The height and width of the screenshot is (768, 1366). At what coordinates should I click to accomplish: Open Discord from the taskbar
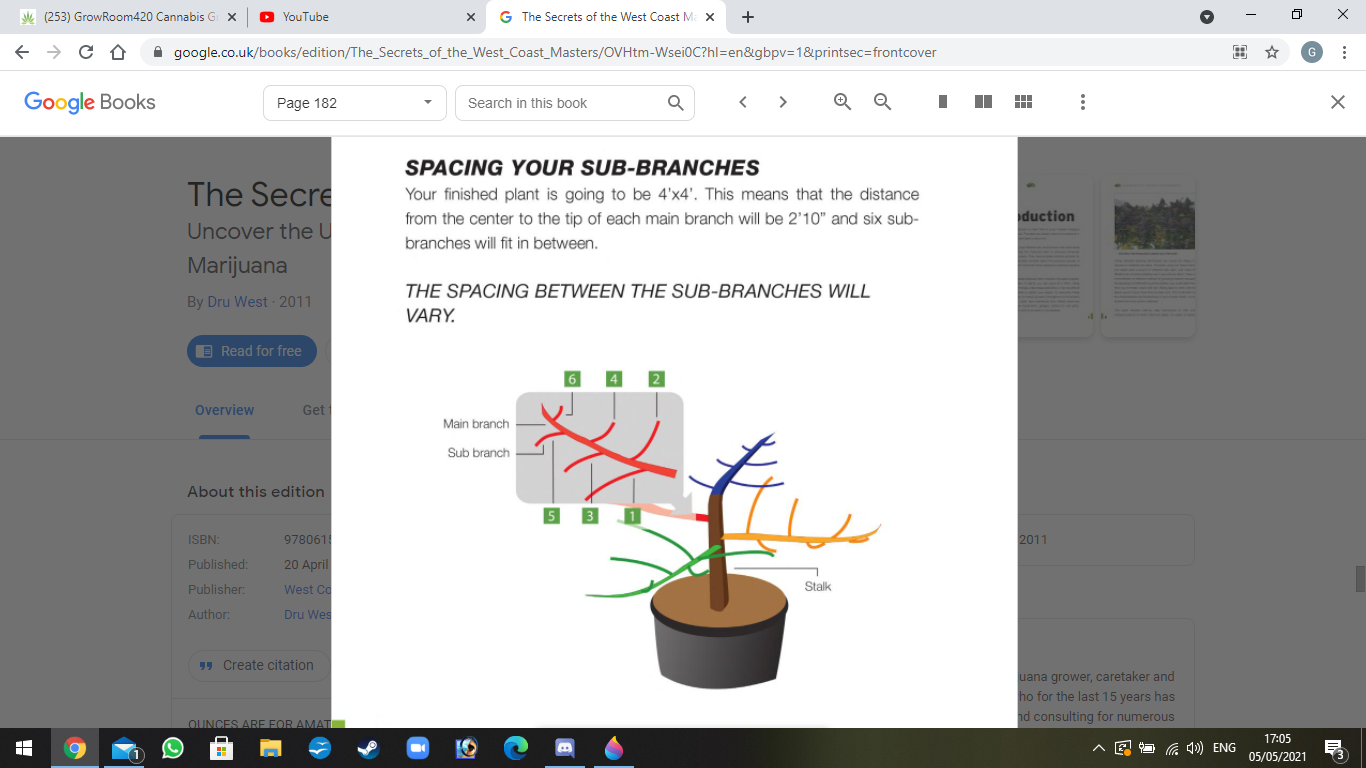[566, 748]
